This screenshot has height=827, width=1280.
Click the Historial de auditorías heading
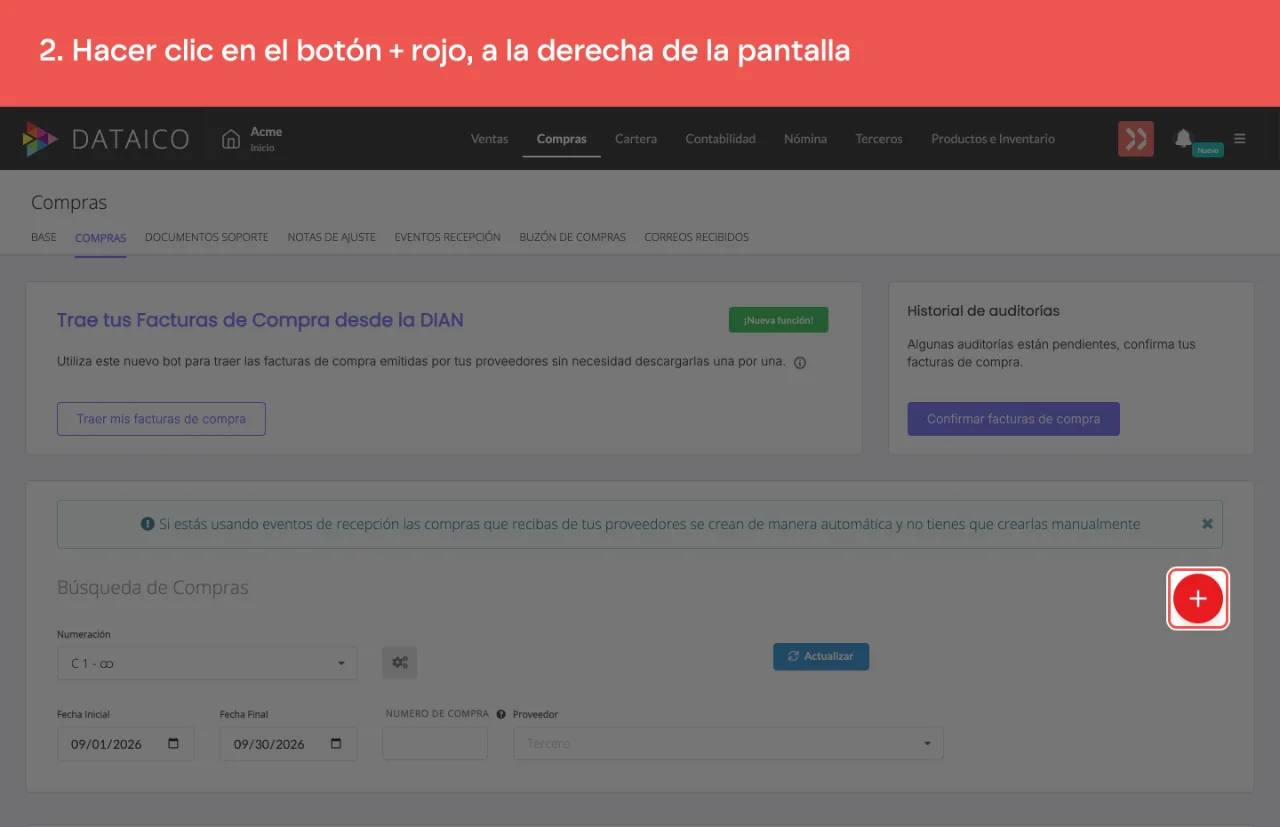983,311
